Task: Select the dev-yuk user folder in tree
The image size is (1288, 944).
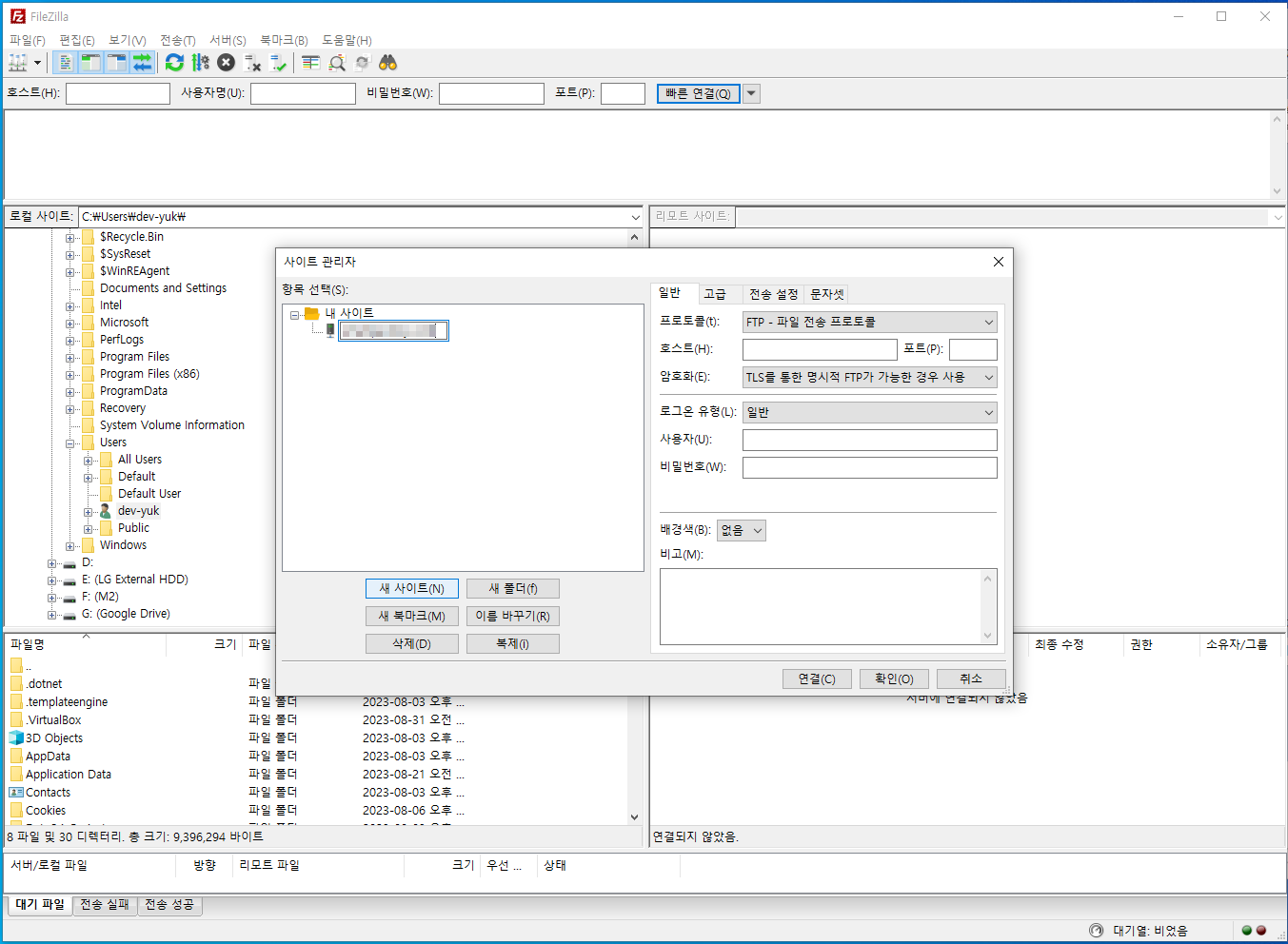Action: pyautogui.click(x=139, y=511)
